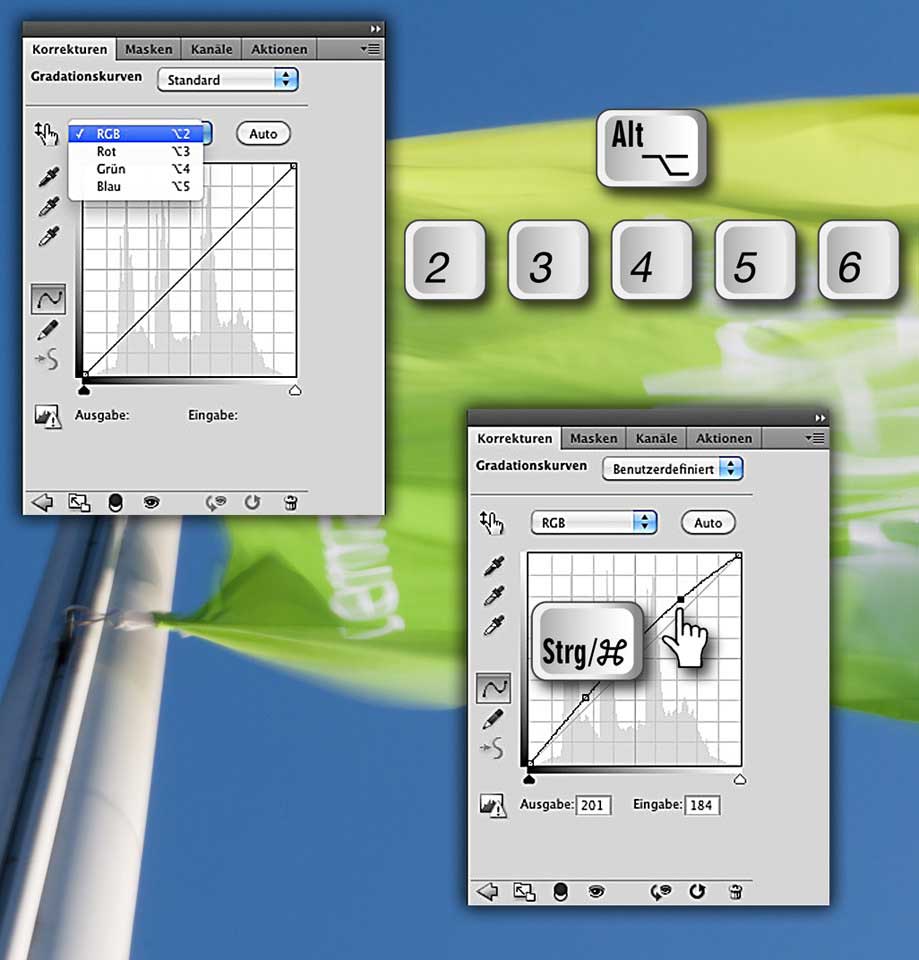Choose RGB channel from open menu
The image size is (919, 960).
click(135, 133)
